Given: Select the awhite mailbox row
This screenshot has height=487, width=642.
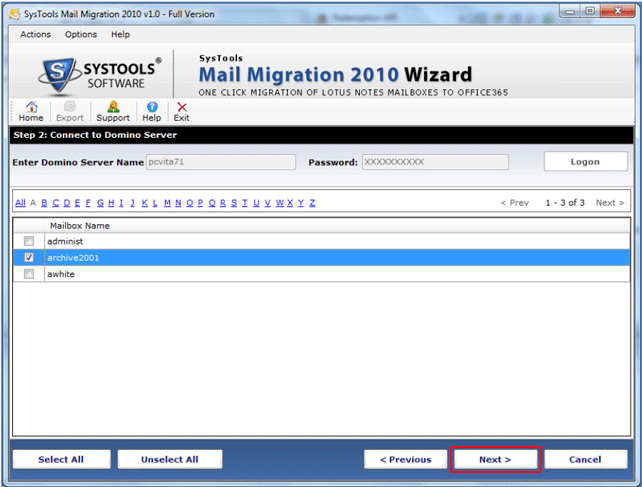Looking at the screenshot, I should [321, 274].
